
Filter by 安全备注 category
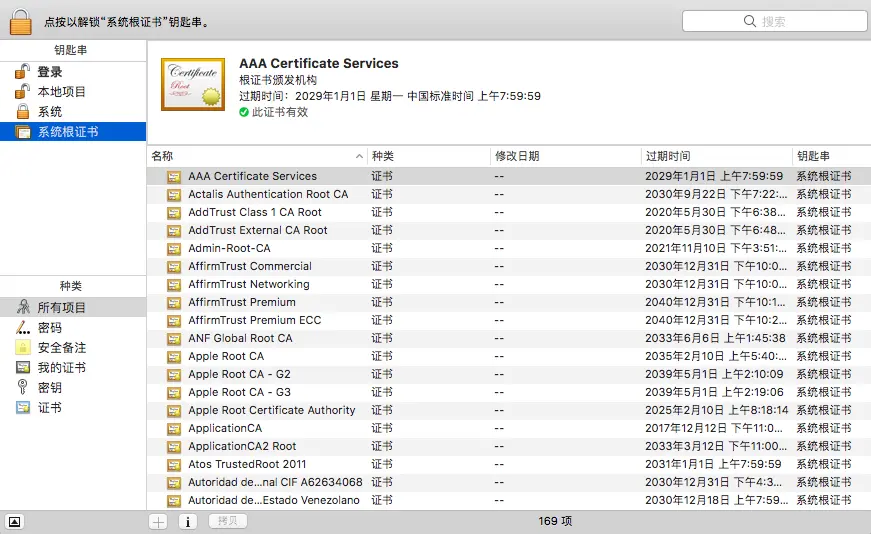point(73,347)
